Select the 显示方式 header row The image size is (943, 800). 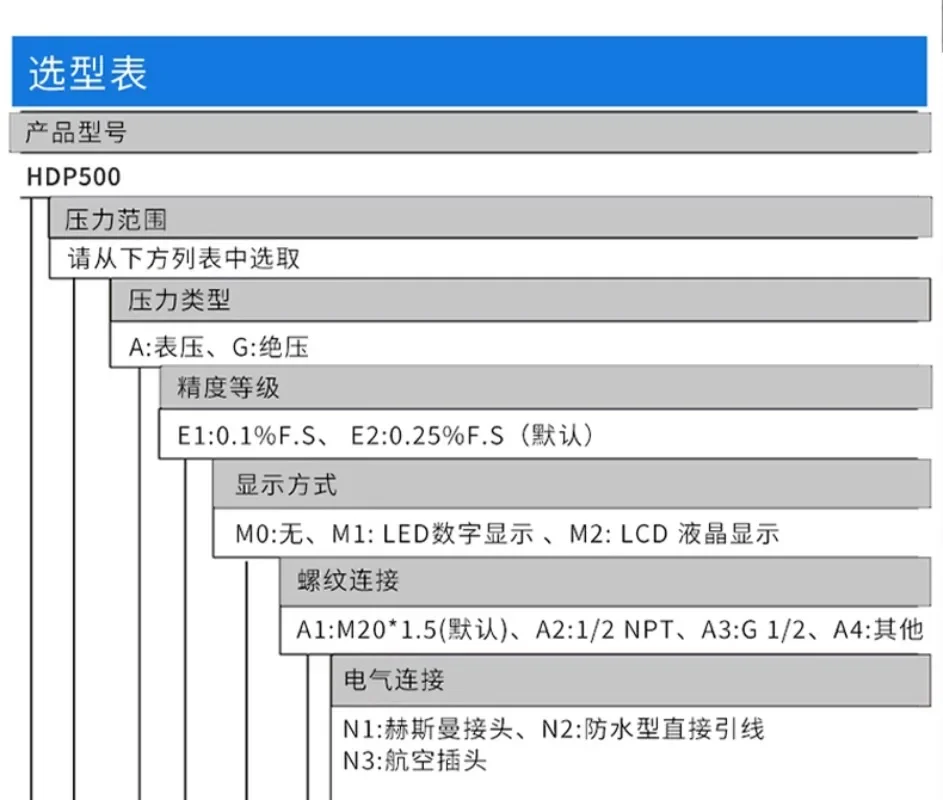coord(571,484)
